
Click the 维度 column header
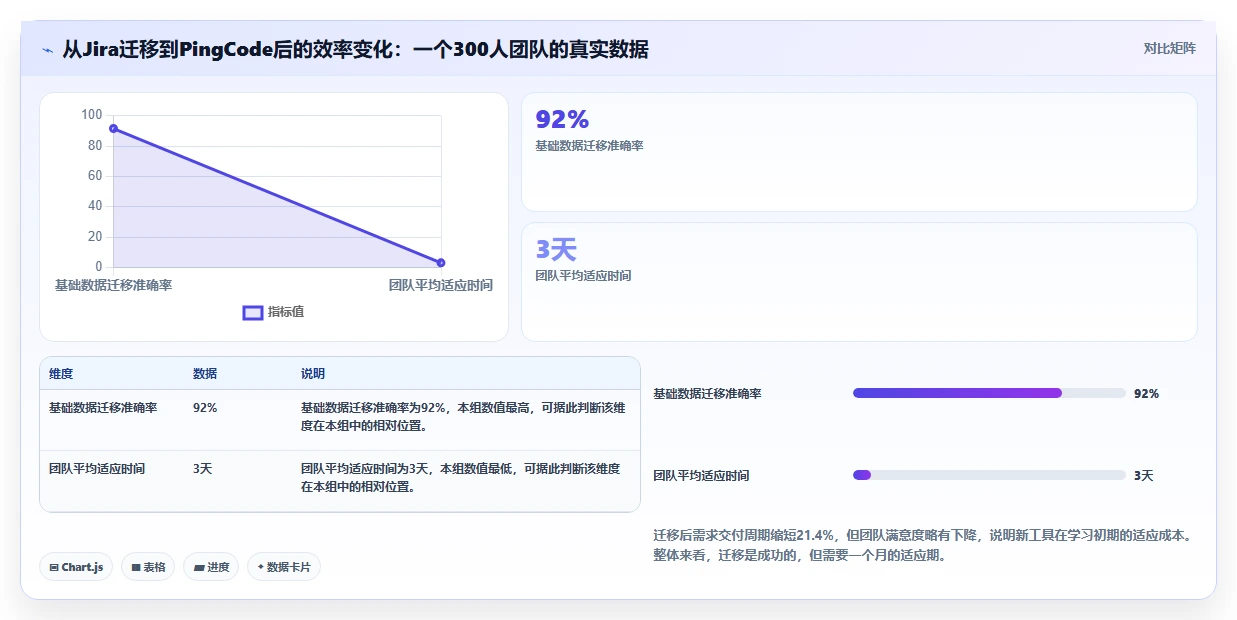click(x=61, y=374)
